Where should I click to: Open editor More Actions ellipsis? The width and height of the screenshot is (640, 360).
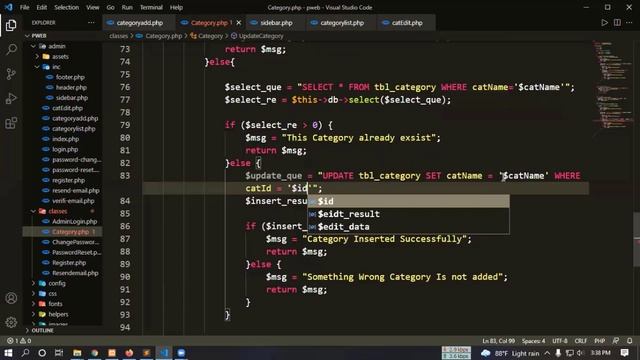pos(629,23)
